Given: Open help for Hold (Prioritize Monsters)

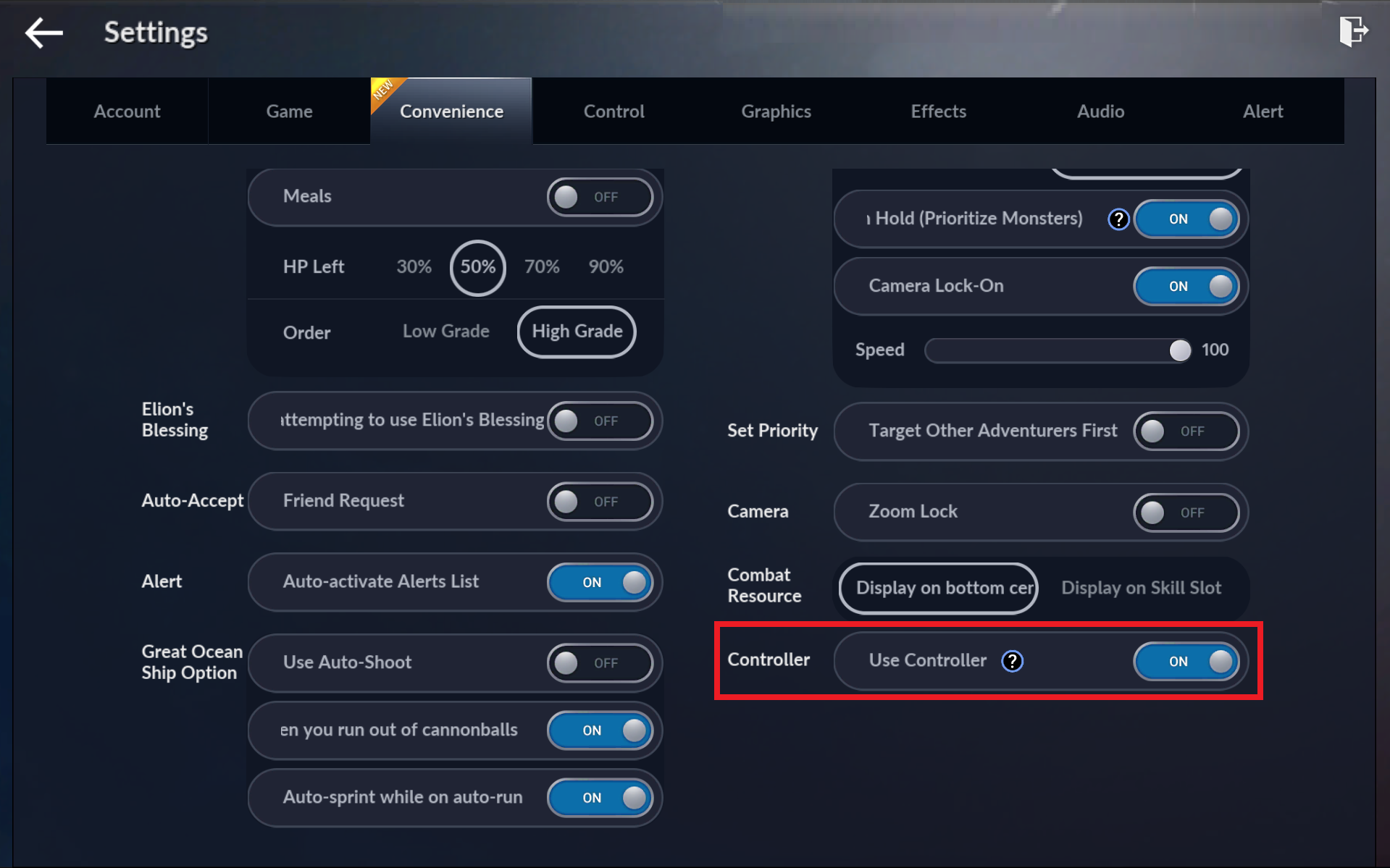Looking at the screenshot, I should coord(1118,219).
